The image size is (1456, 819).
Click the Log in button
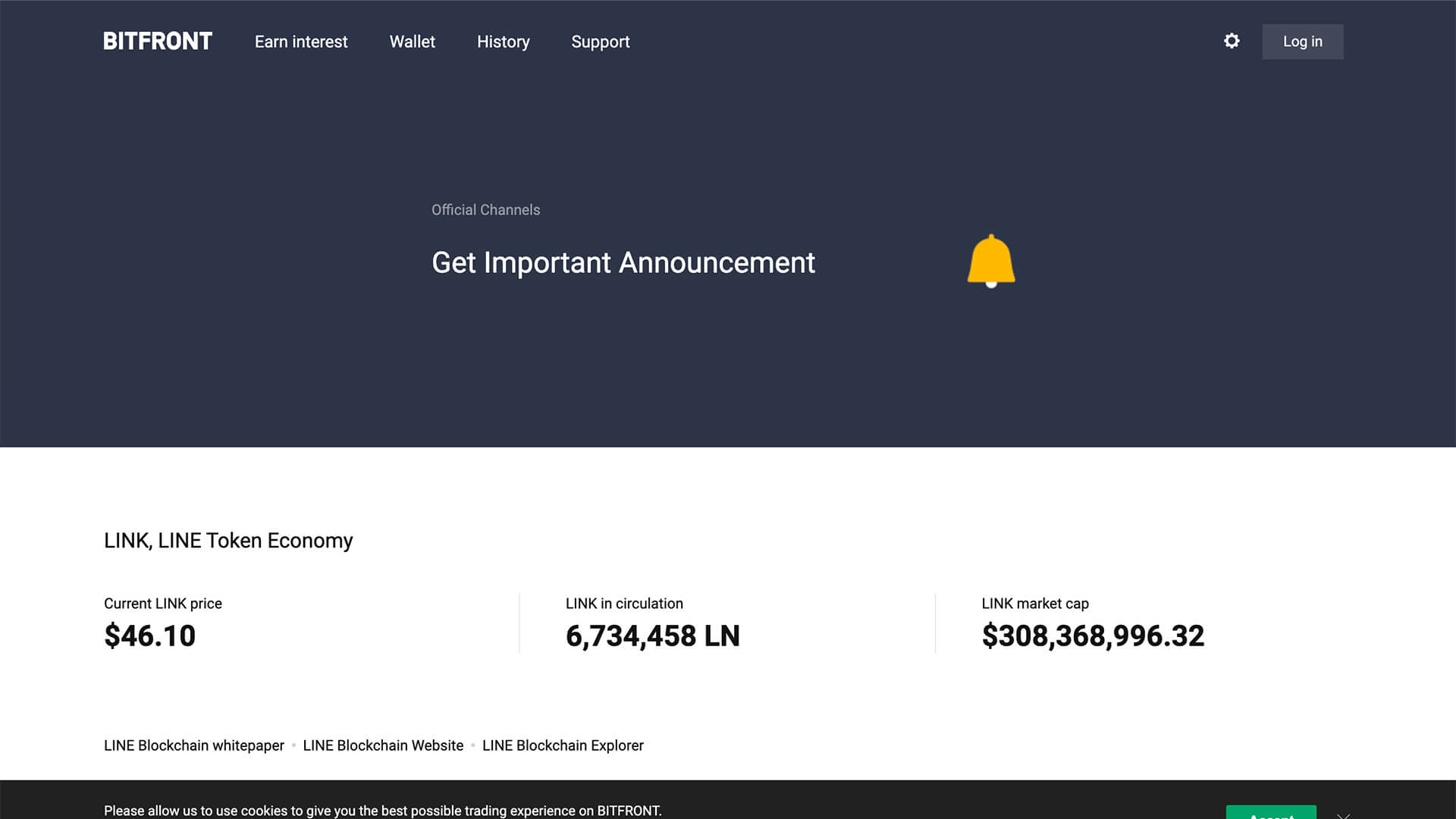(1302, 42)
